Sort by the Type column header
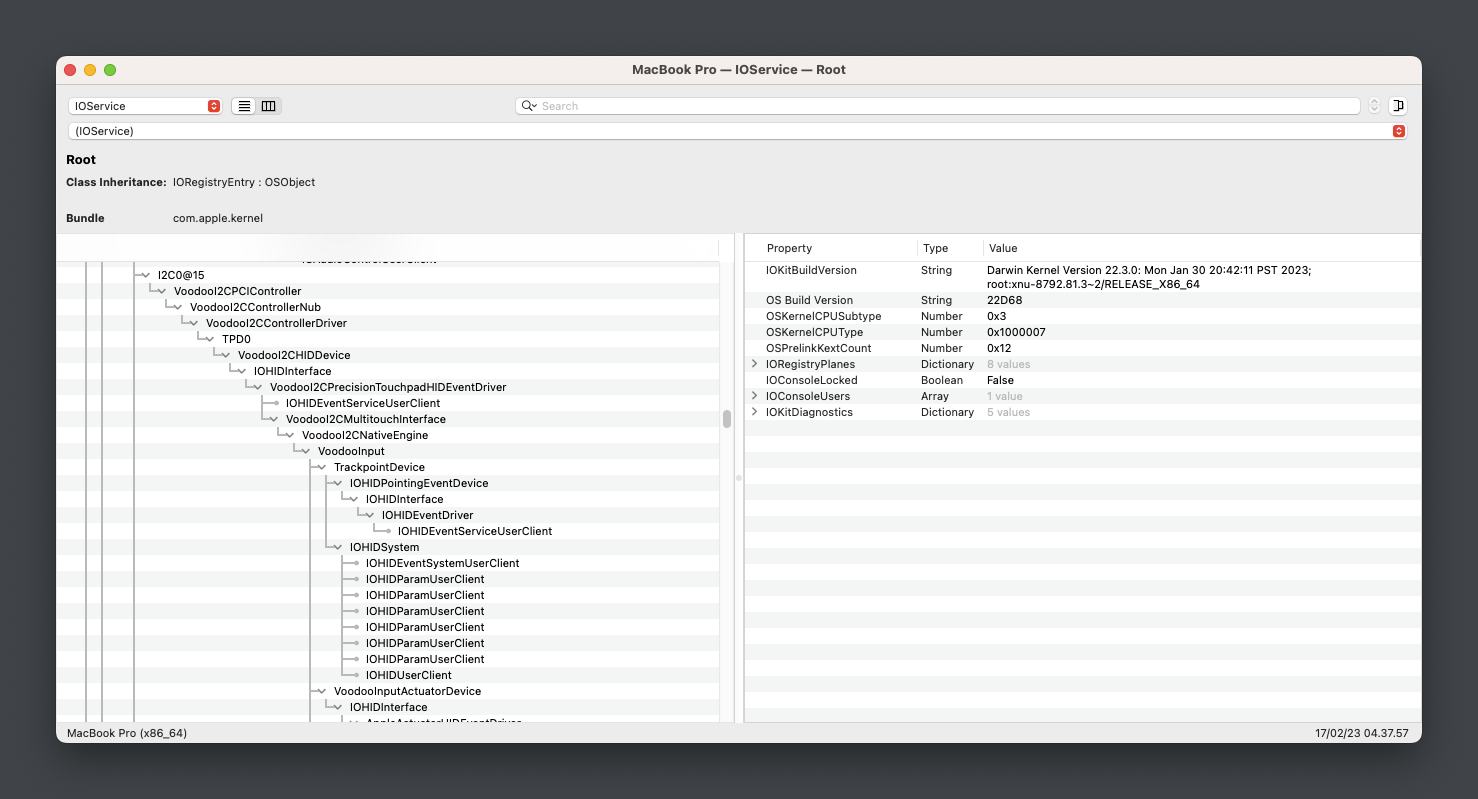Image resolution: width=1478 pixels, height=799 pixels. [950, 248]
